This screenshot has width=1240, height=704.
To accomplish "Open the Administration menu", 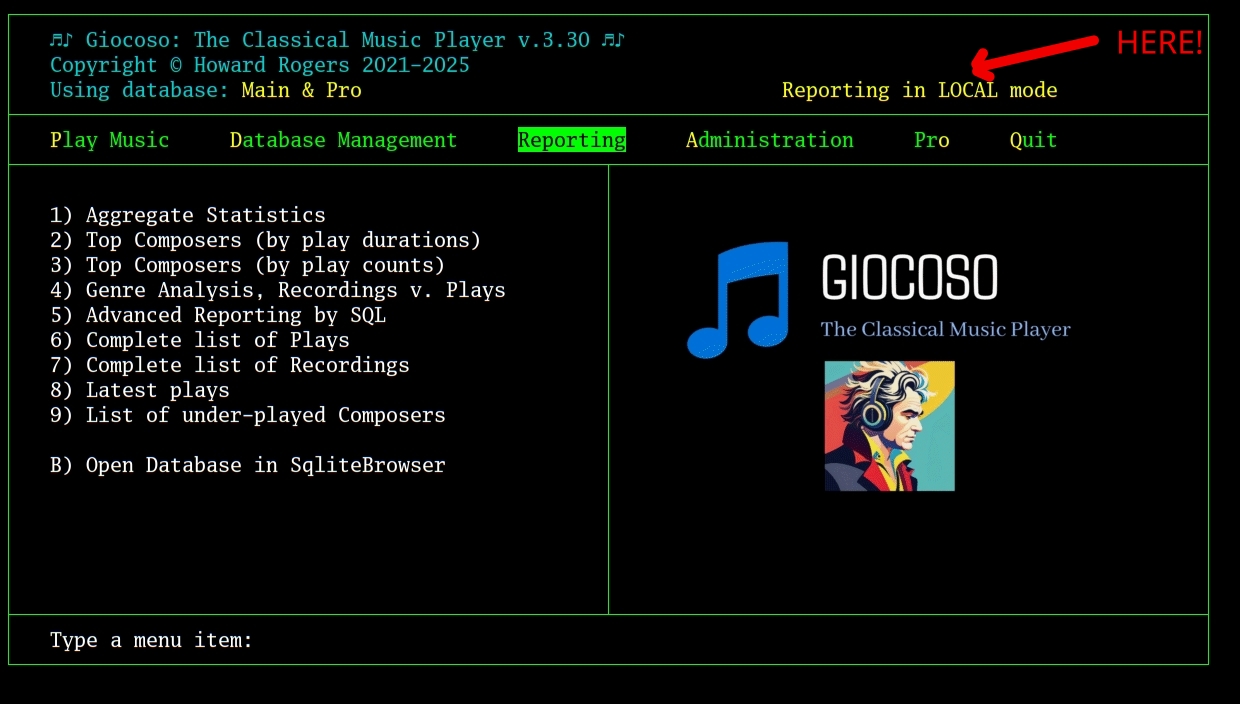I will [769, 140].
